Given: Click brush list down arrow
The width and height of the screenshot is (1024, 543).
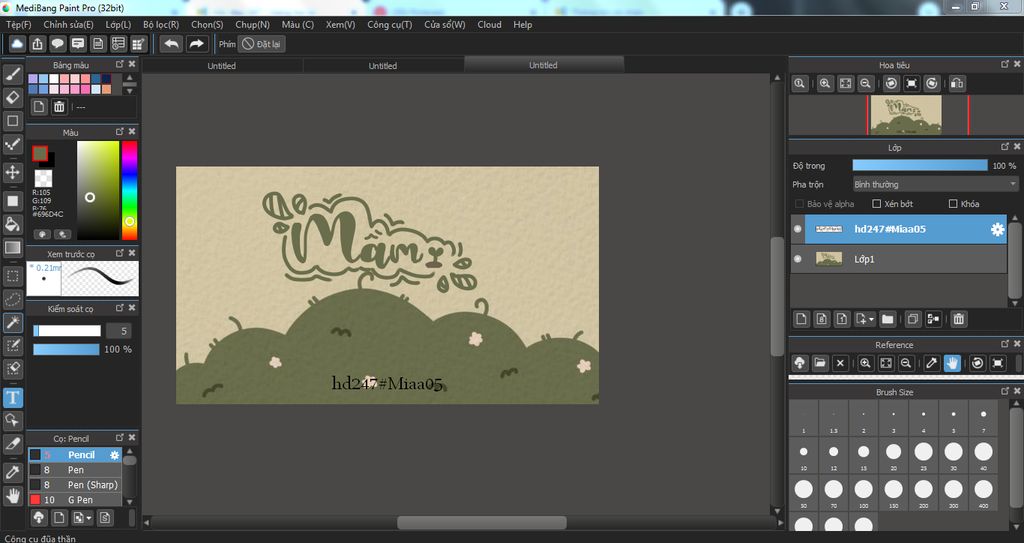Looking at the screenshot, I should (x=129, y=502).
